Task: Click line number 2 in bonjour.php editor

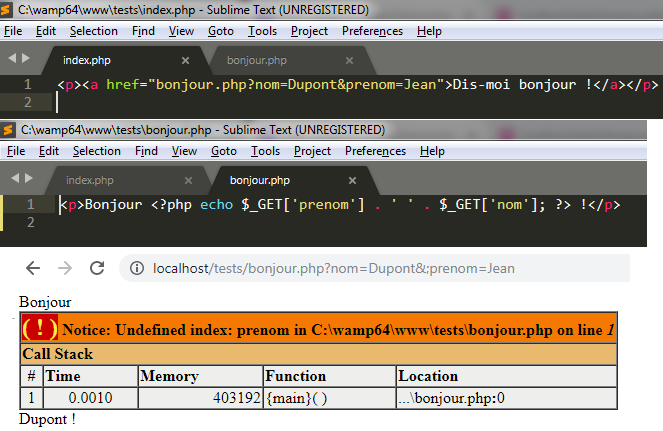Action: [x=31, y=222]
